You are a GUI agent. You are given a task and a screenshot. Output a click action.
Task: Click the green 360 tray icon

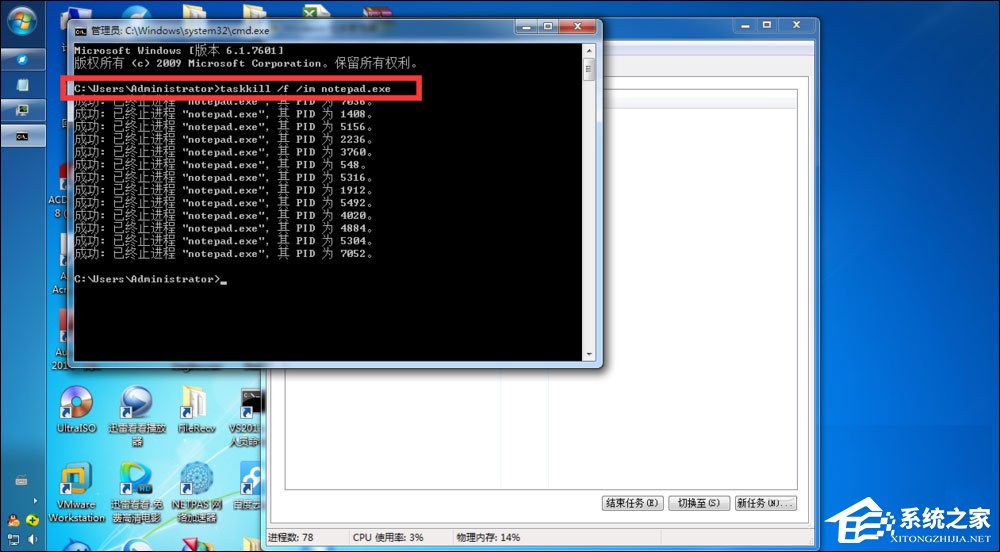click(32, 520)
